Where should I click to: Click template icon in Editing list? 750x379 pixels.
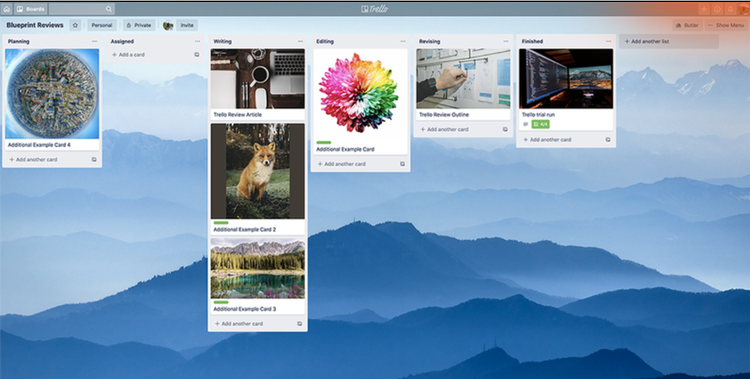click(402, 164)
